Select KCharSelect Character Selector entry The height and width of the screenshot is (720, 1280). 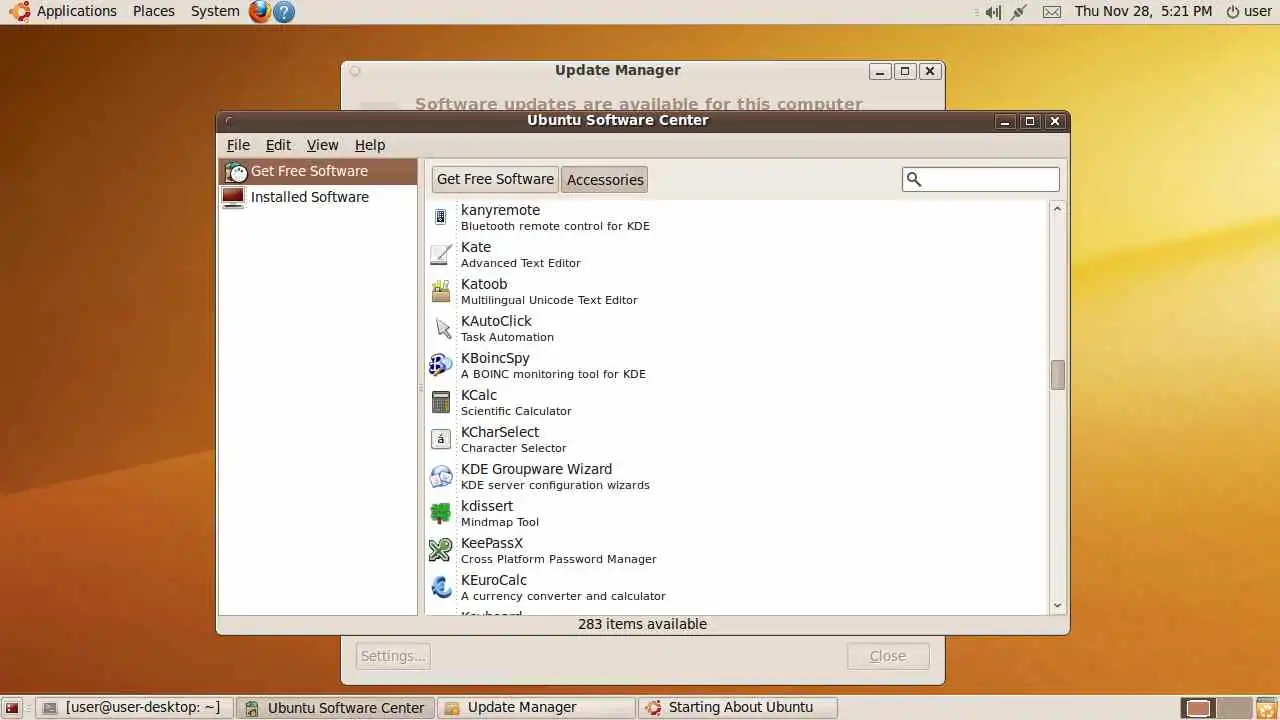click(x=737, y=439)
